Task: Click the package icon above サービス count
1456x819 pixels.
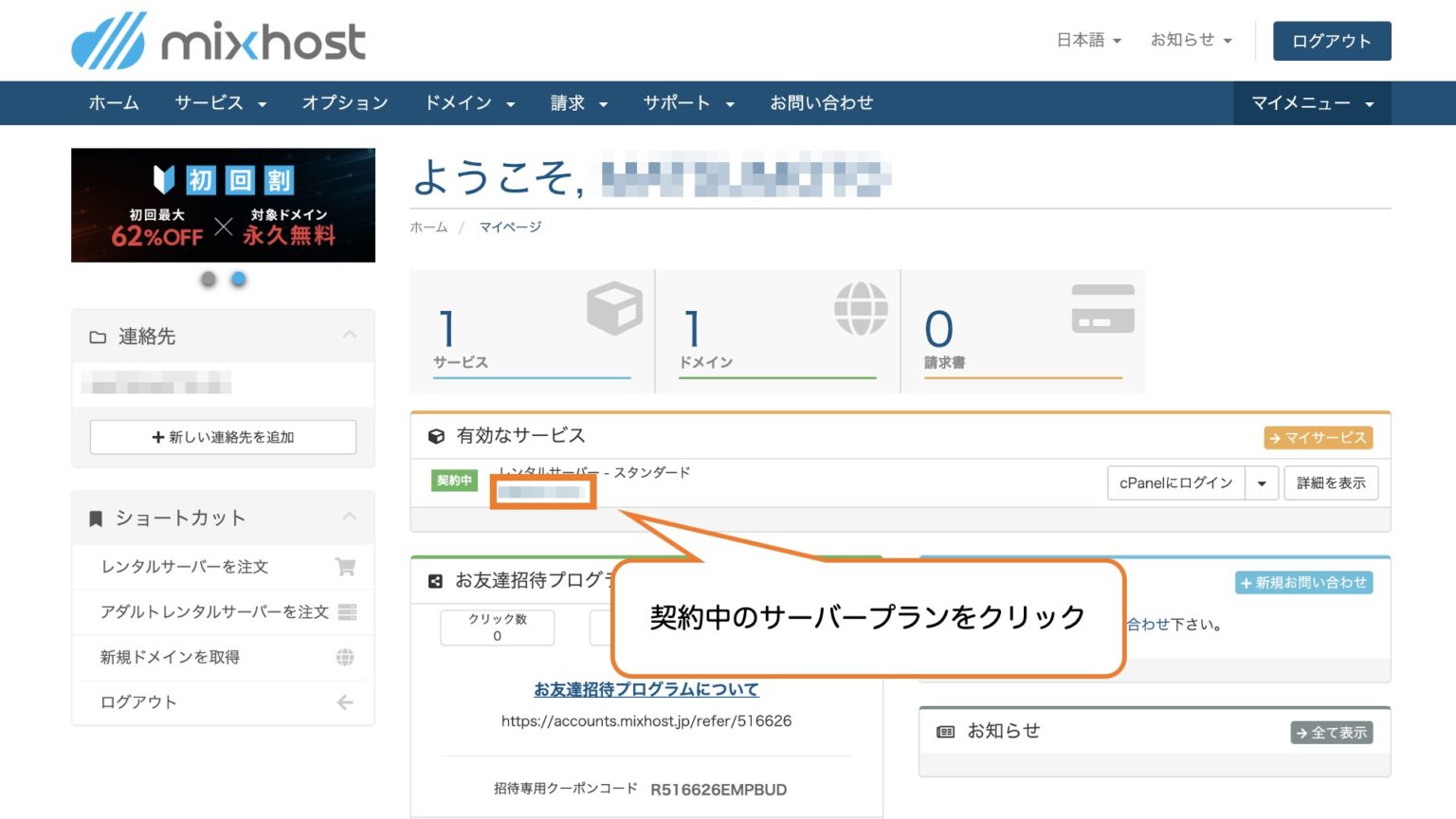Action: point(614,307)
